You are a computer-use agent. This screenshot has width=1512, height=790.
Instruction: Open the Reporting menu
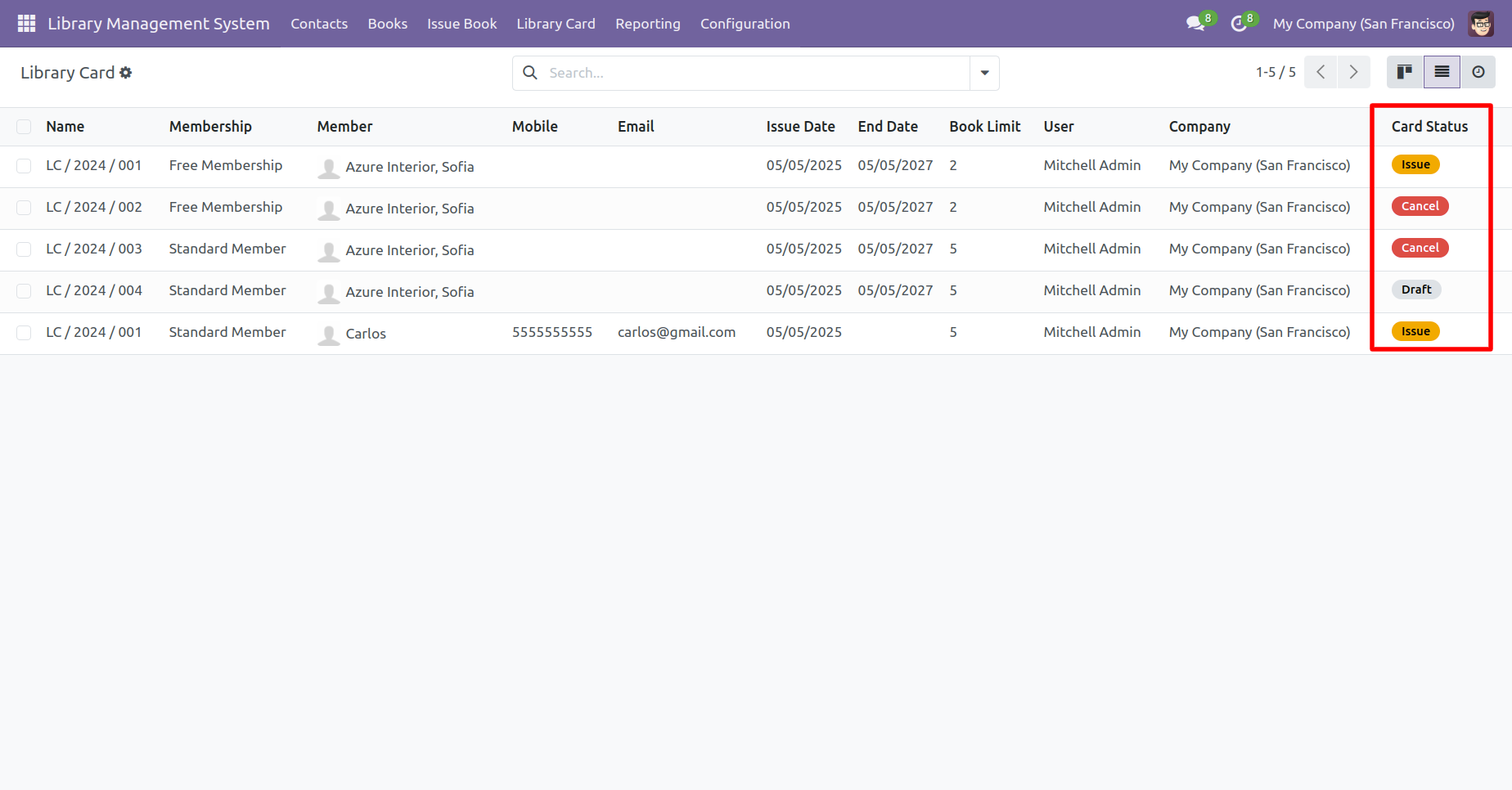point(647,24)
